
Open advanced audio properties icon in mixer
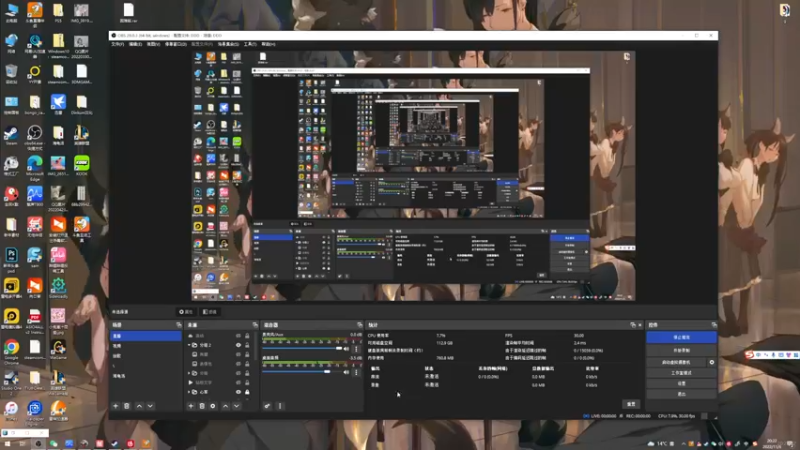tap(267, 406)
